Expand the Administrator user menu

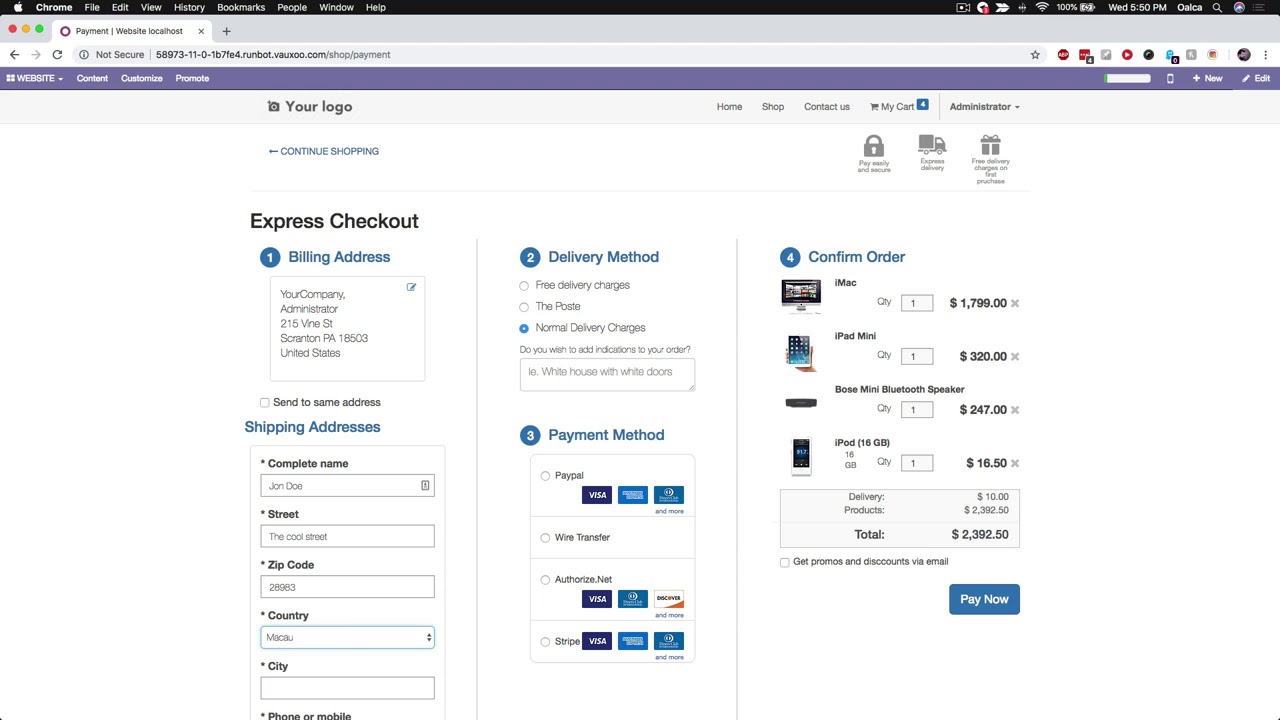[985, 107]
